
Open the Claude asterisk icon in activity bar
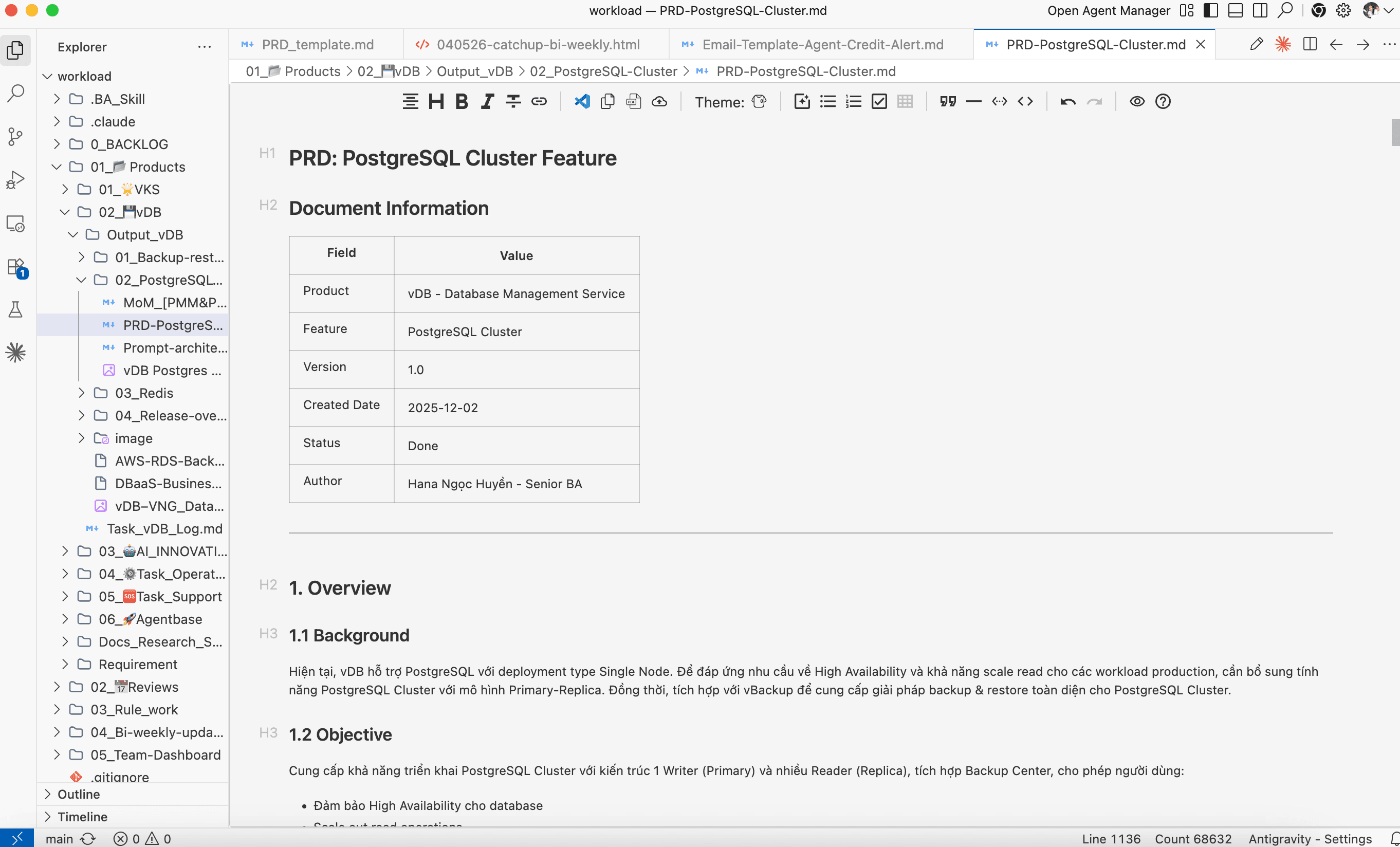[16, 353]
